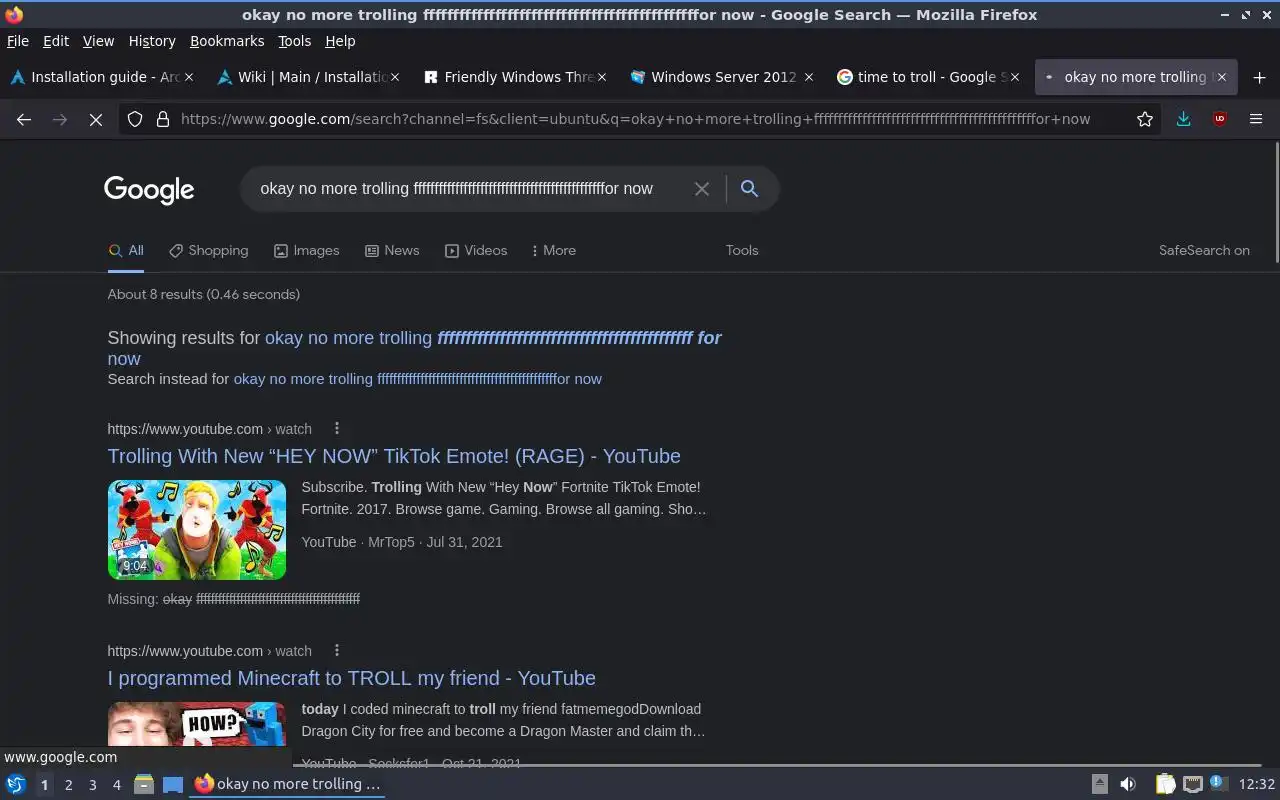Go back to previous page
The height and width of the screenshot is (800, 1280).
(24, 119)
